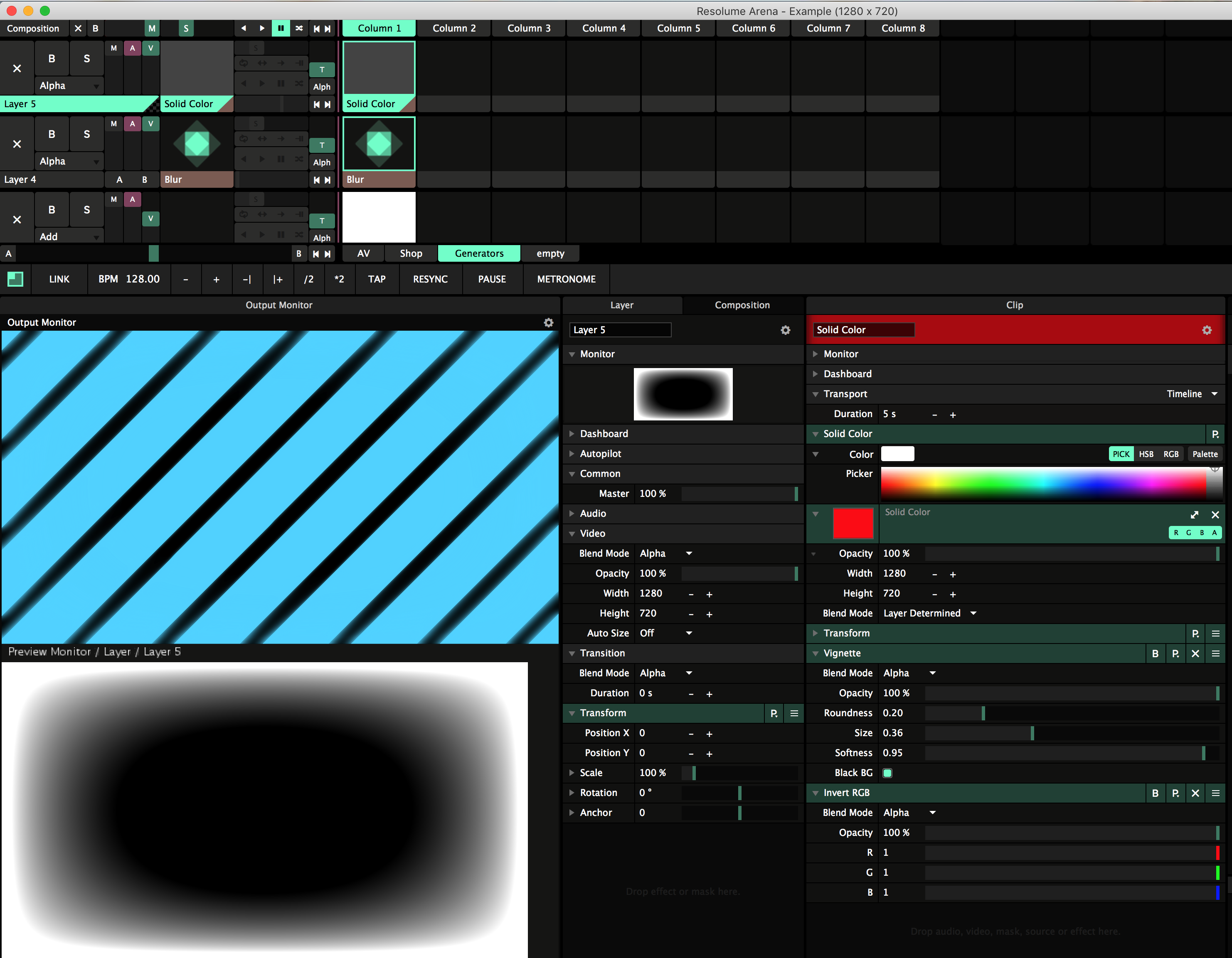1232x958 pixels.
Task: Select the Shop tab
Action: (x=411, y=254)
